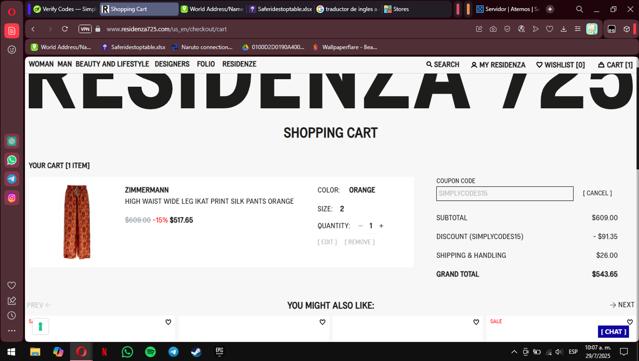Switch to Saferidestoptable.xlsx tab
639x361 pixels.
(x=280, y=9)
